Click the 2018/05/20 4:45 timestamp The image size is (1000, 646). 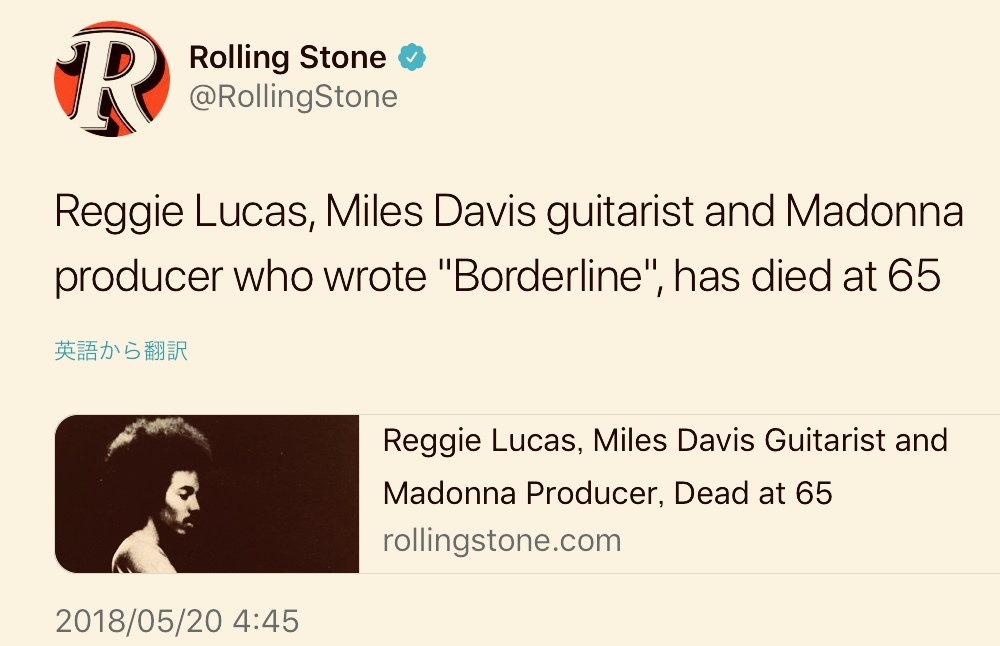177,621
